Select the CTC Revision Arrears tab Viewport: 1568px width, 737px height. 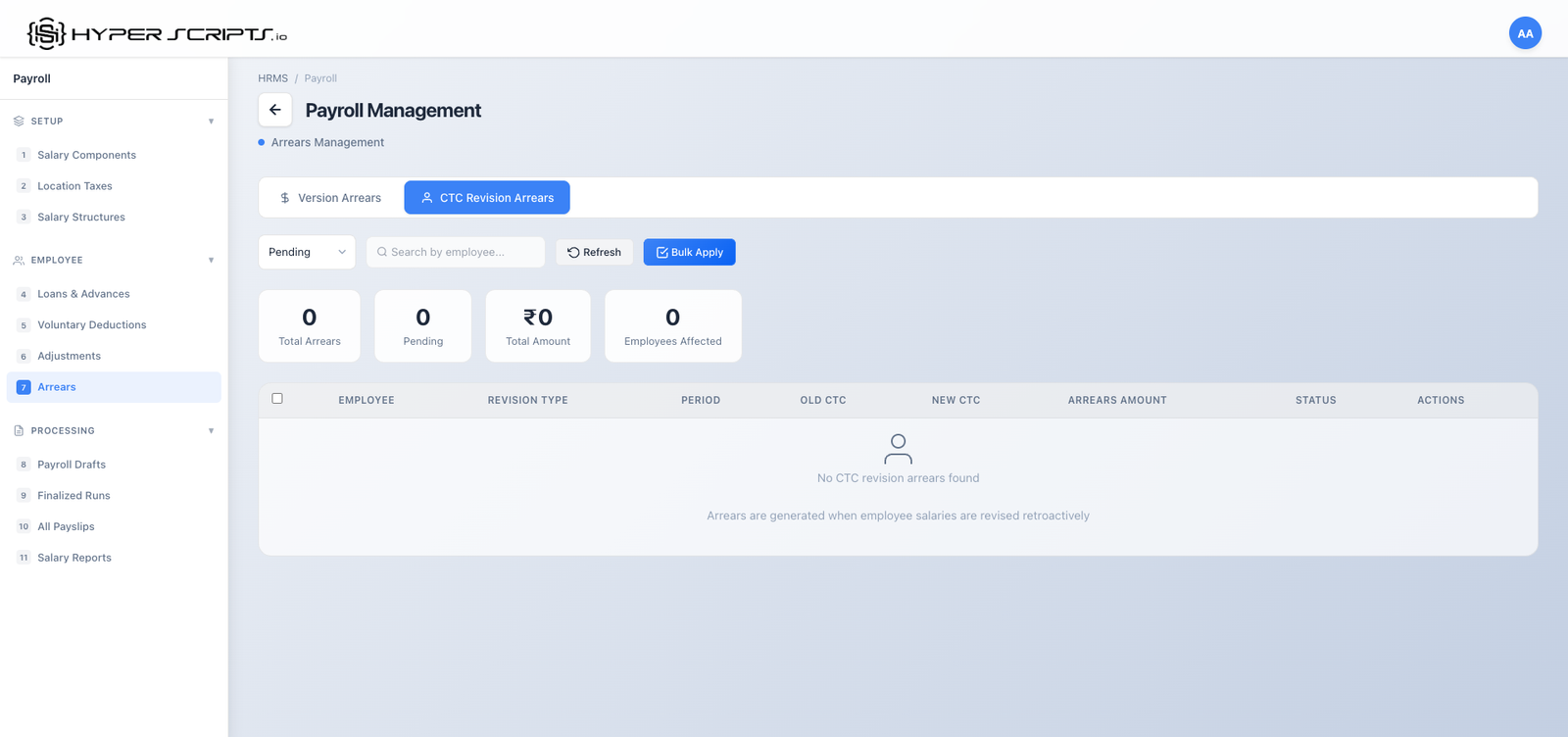[487, 198]
